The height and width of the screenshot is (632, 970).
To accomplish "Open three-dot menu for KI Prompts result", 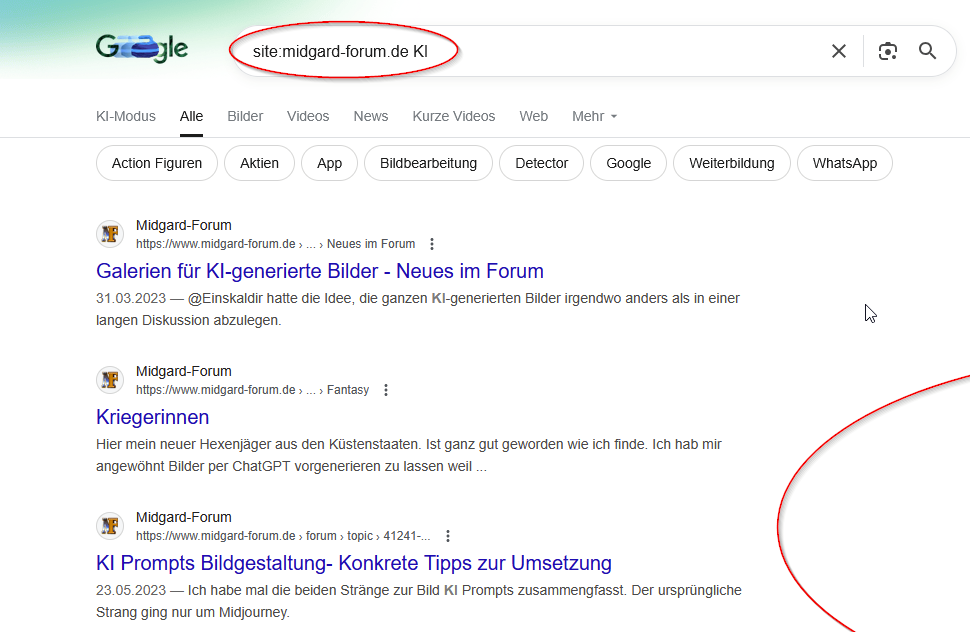I will pyautogui.click(x=448, y=536).
